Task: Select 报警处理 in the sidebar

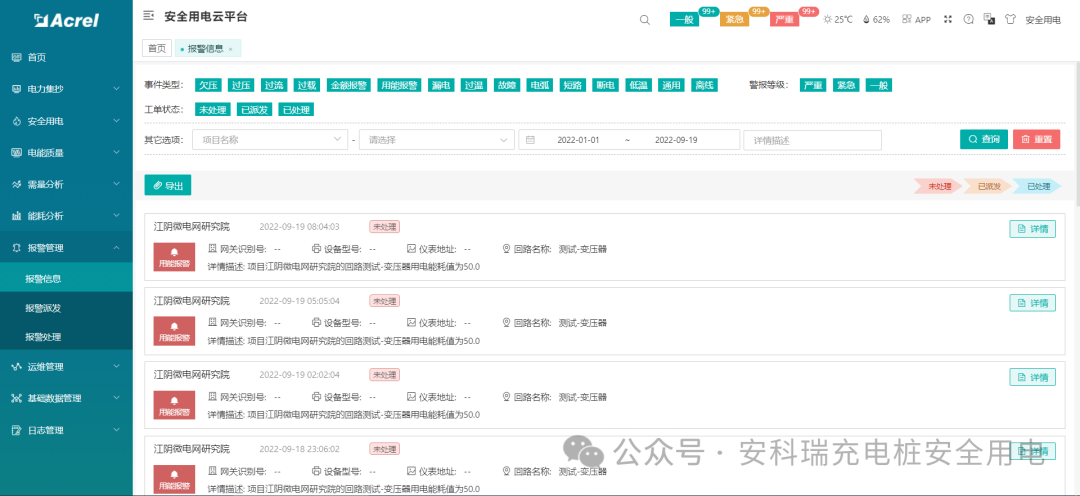Action: point(66,337)
